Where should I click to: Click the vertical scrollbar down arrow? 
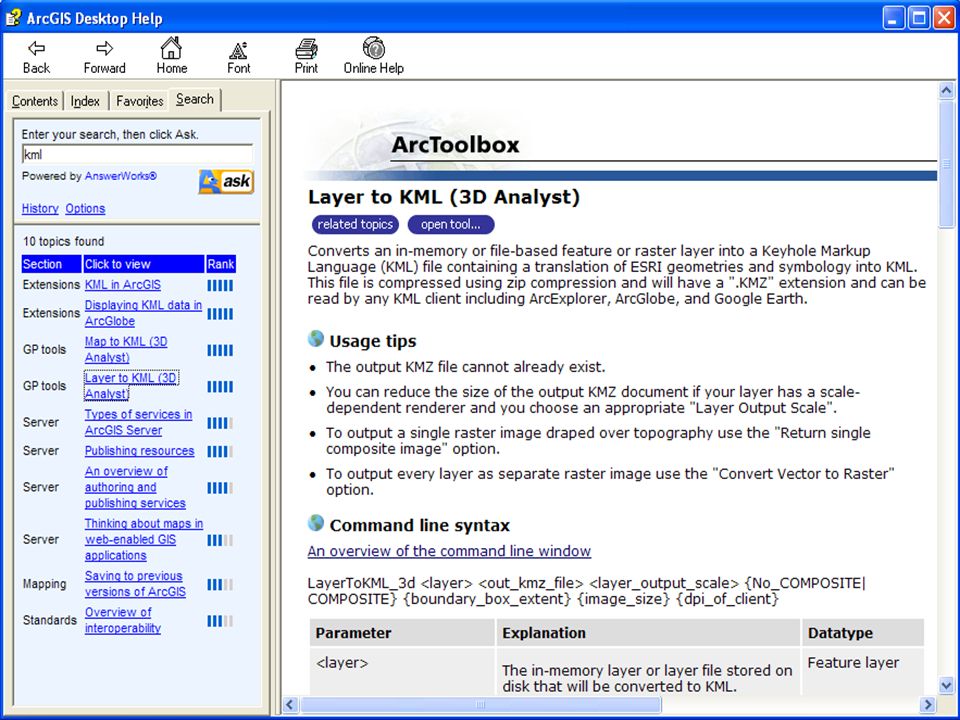click(x=946, y=685)
